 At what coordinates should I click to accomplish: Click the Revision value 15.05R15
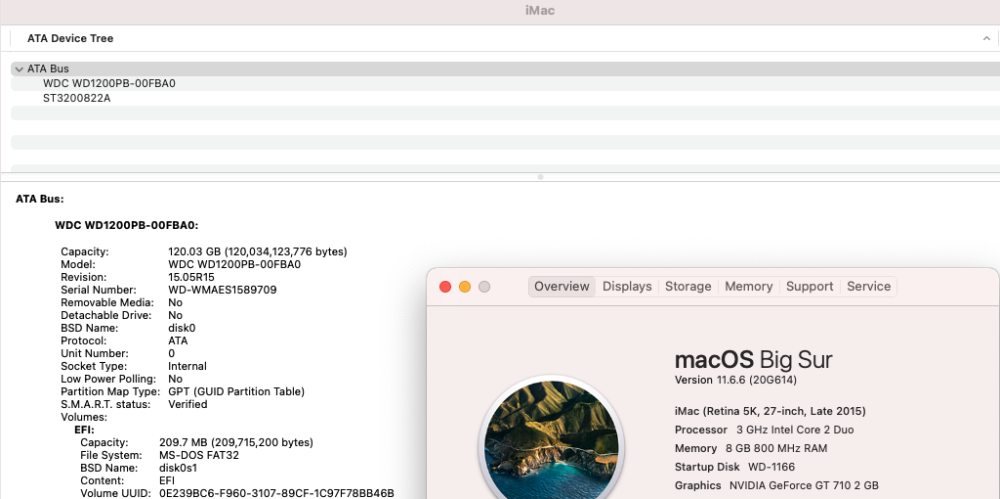coord(191,278)
